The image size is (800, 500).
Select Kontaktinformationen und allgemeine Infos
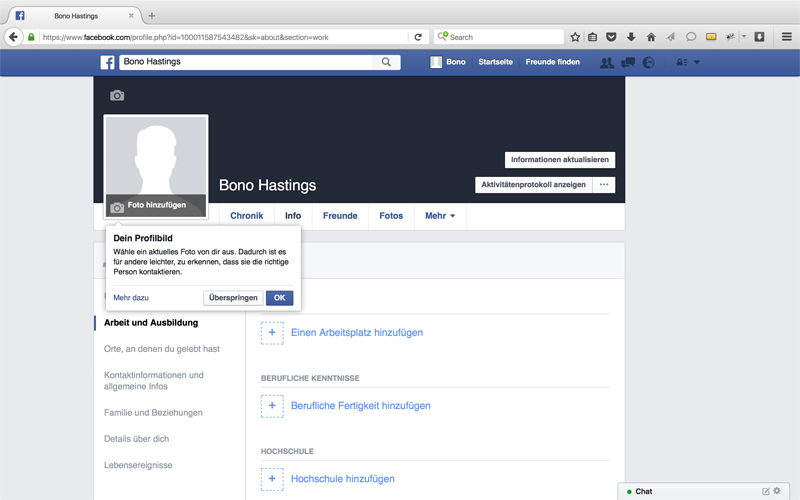(x=154, y=381)
